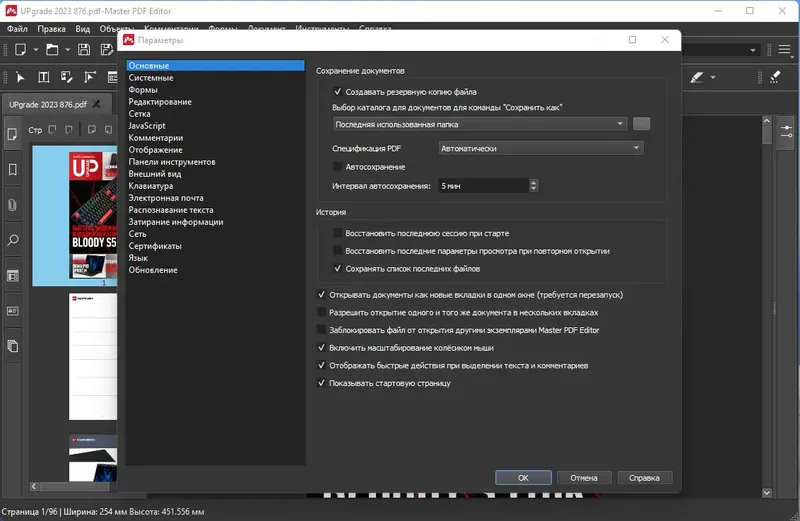Open the Вид menu
Viewport: 800px width, 521px height.
point(82,29)
